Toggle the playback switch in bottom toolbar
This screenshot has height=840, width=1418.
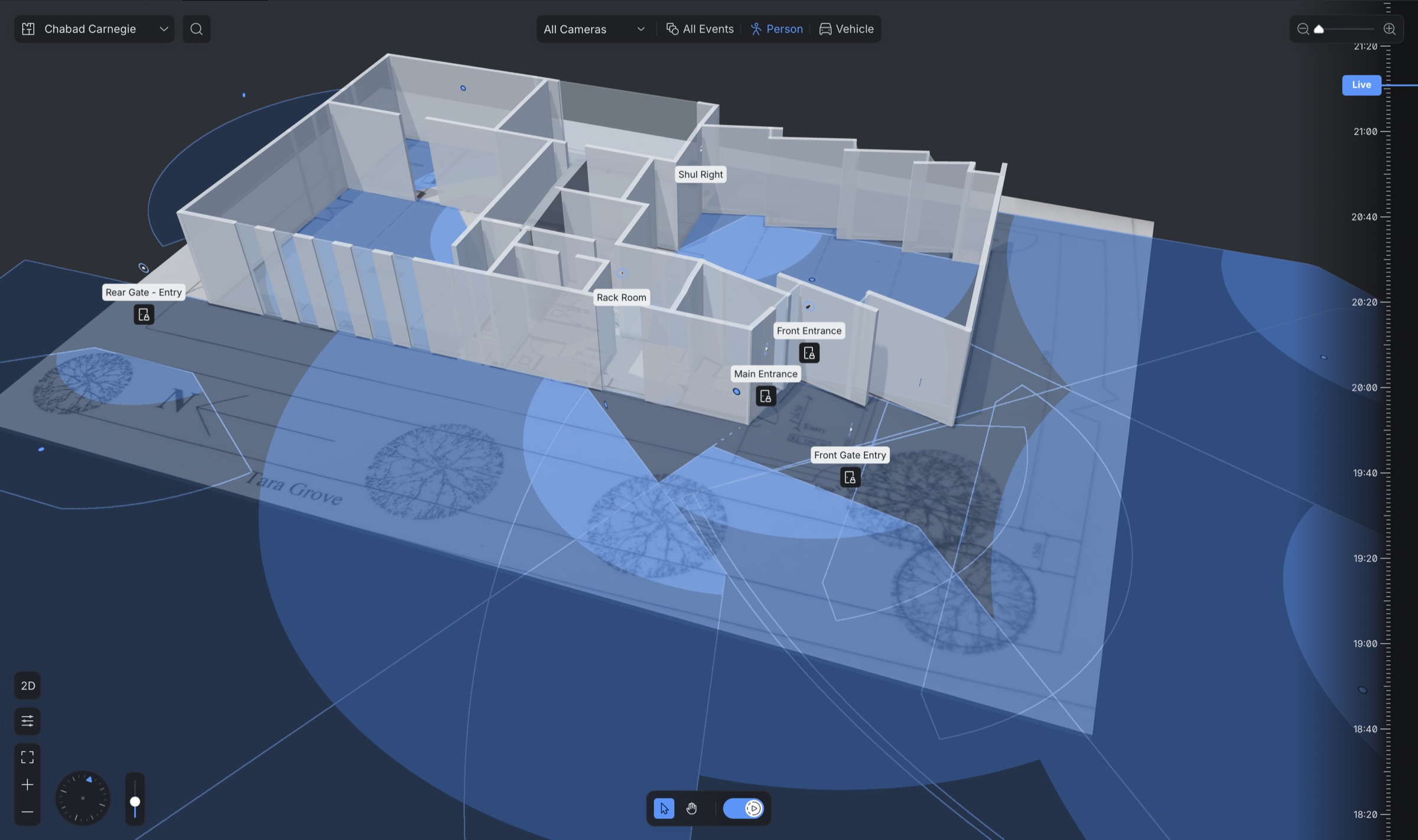pyautogui.click(x=743, y=808)
